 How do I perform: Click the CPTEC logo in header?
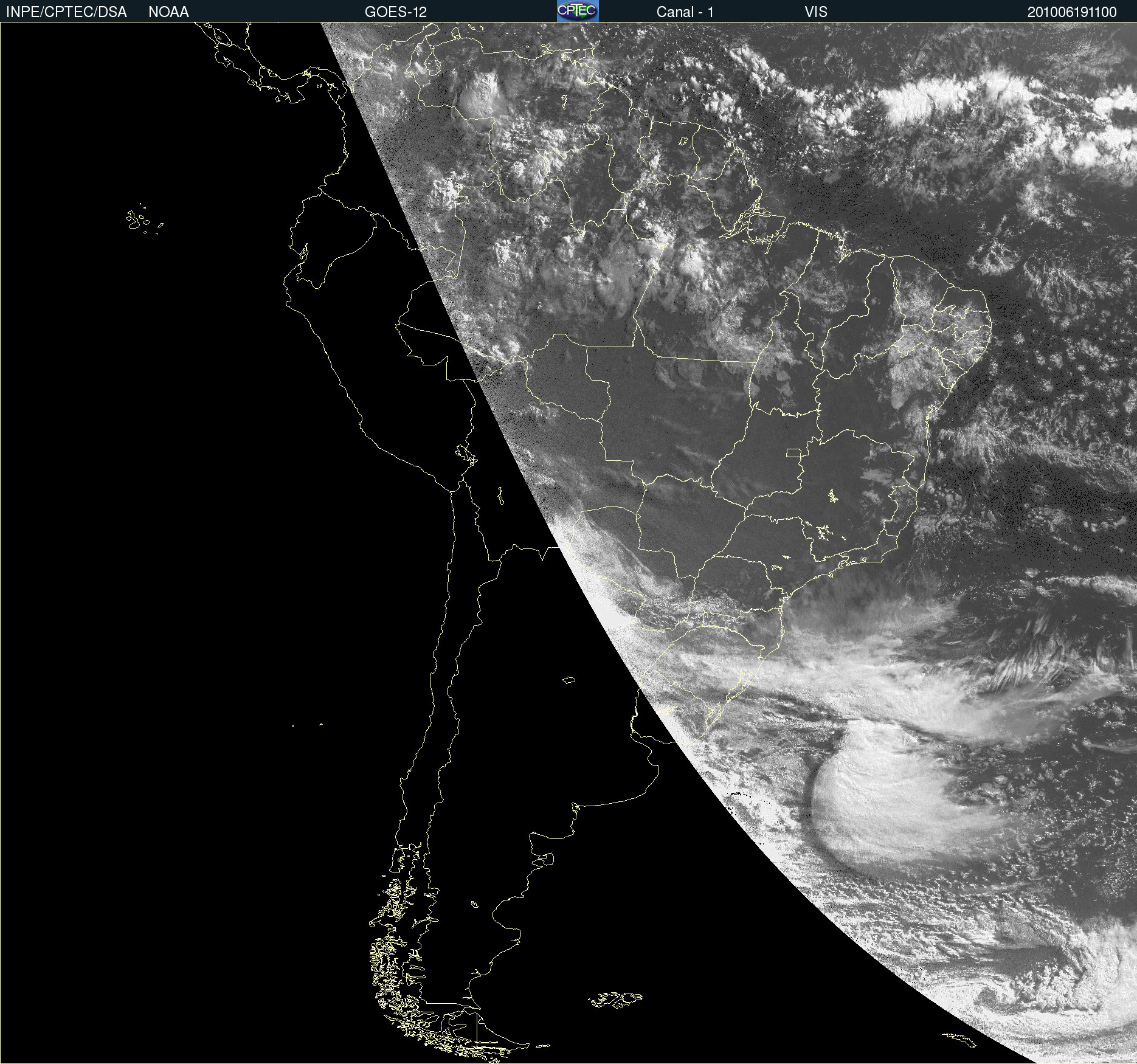click(x=578, y=11)
